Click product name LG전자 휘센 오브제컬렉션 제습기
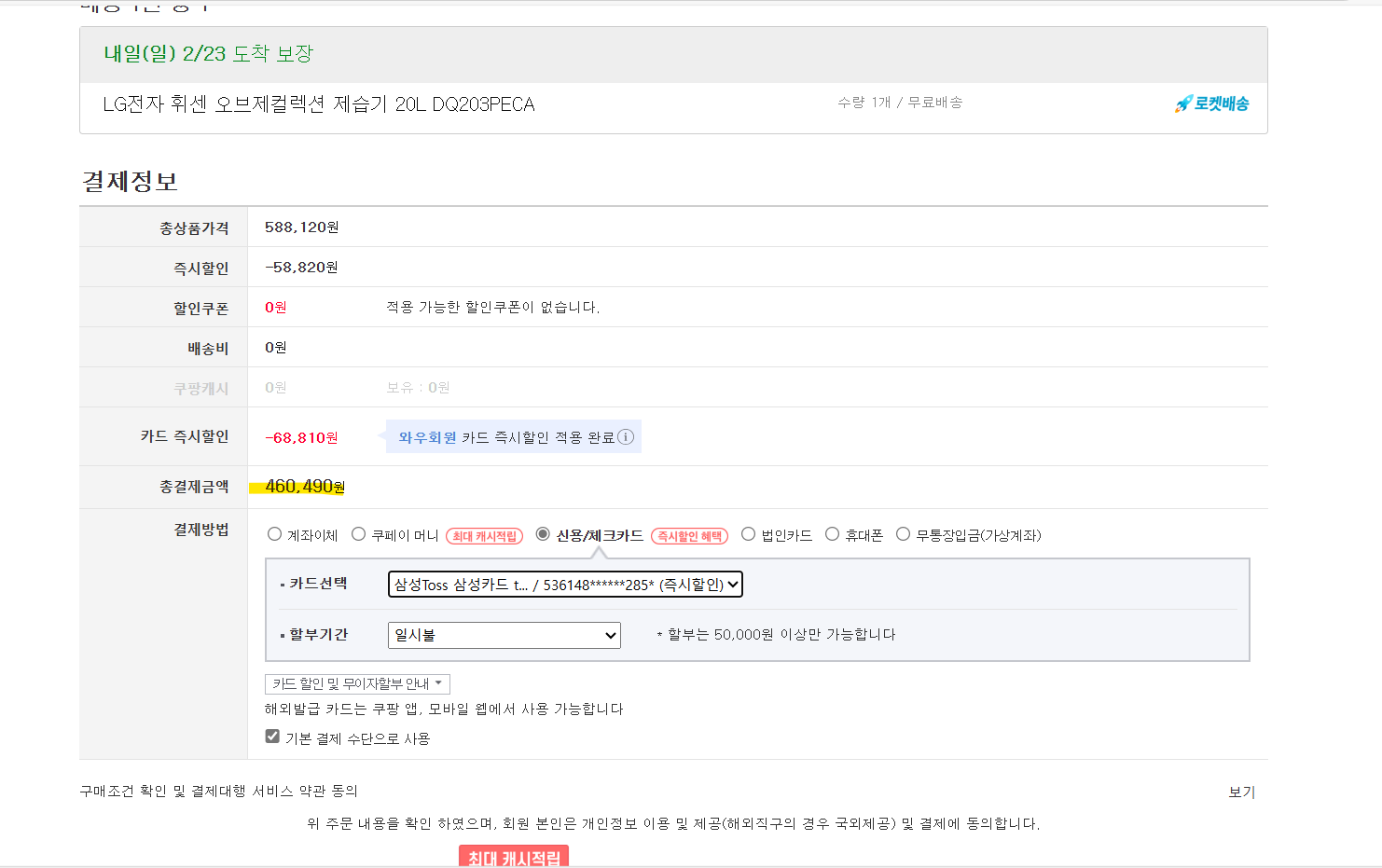The width and height of the screenshot is (1382, 868). (319, 104)
